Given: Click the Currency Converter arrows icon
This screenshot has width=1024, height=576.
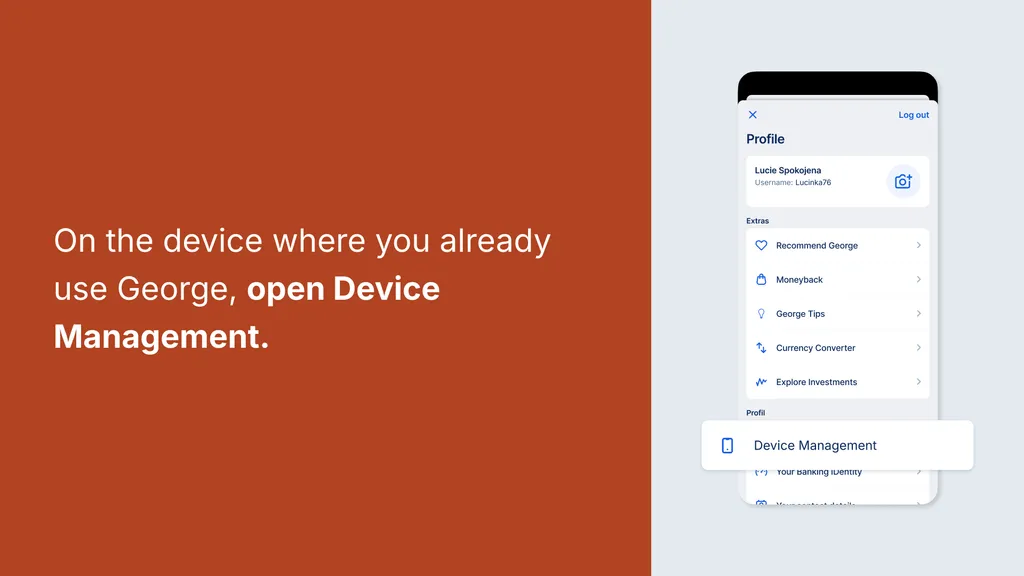Looking at the screenshot, I should coord(761,347).
